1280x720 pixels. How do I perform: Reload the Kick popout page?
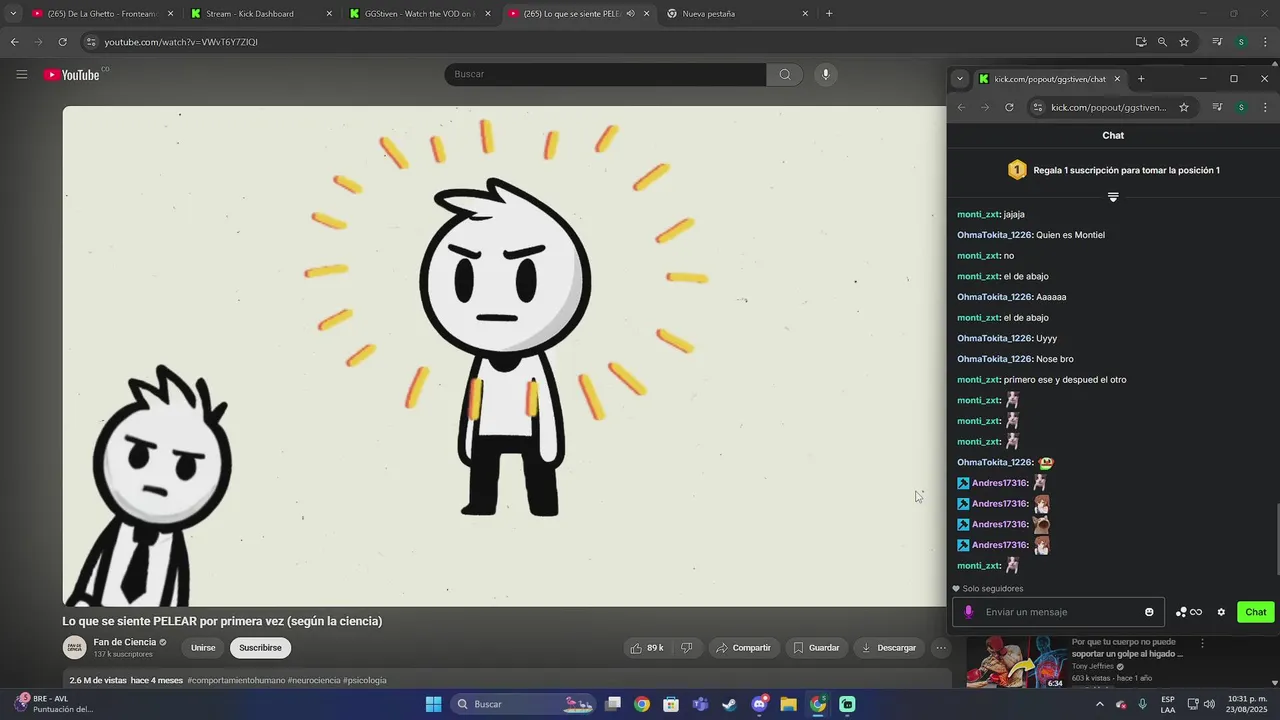(1009, 107)
